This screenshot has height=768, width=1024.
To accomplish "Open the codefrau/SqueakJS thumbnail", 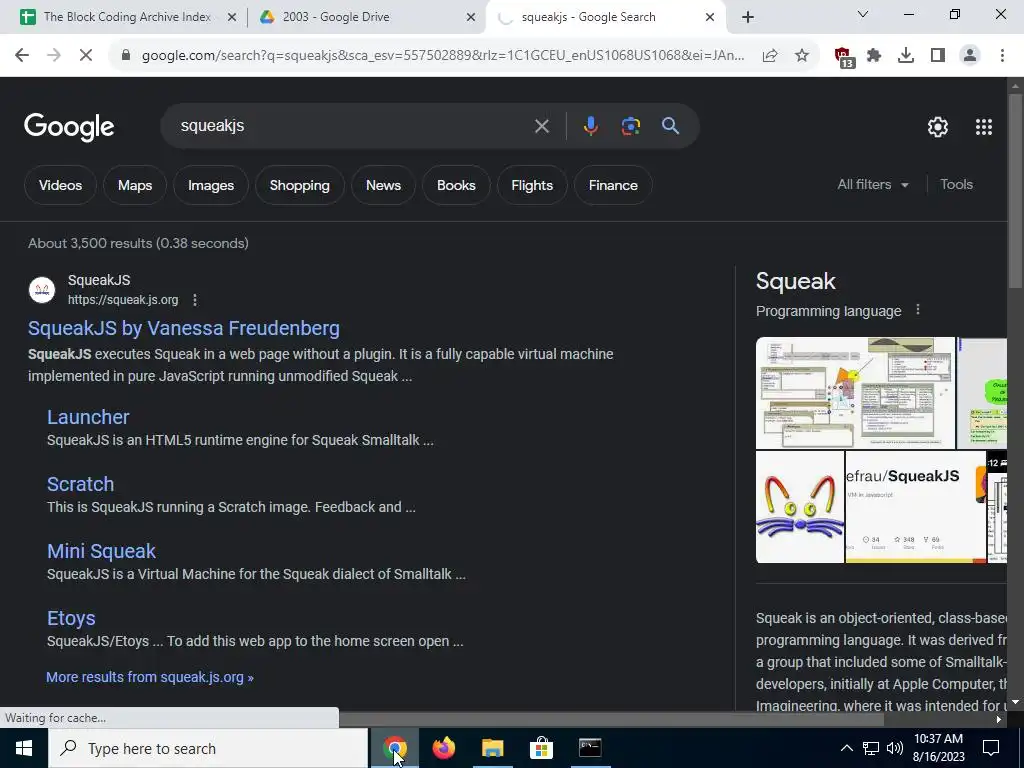I will coord(916,507).
